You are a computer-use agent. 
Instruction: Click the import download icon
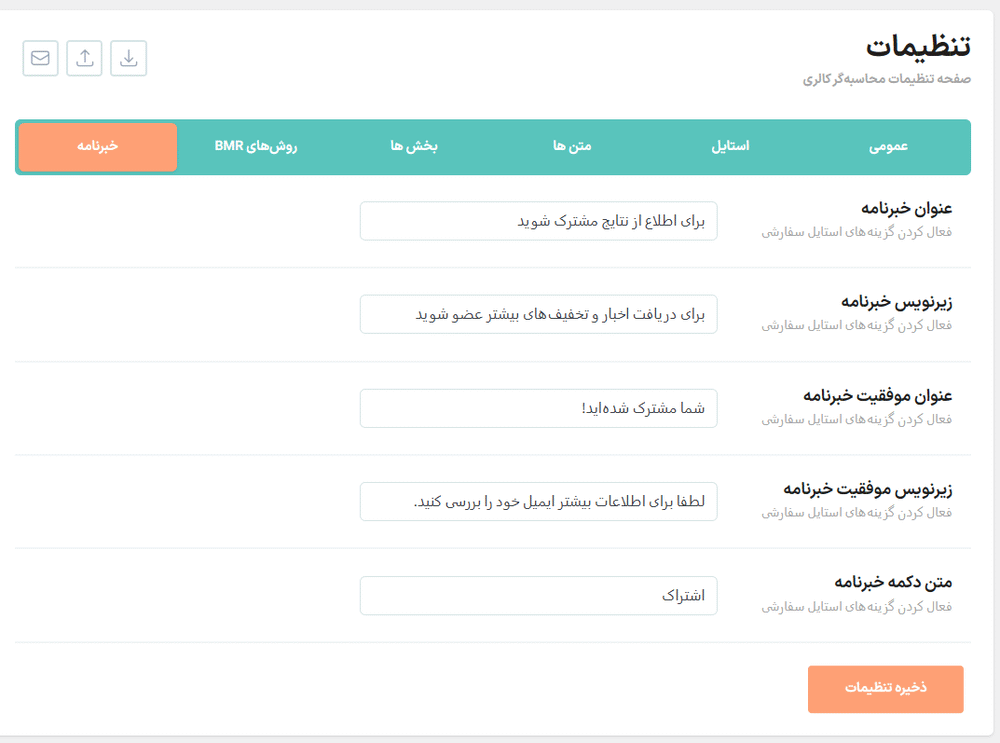127,58
